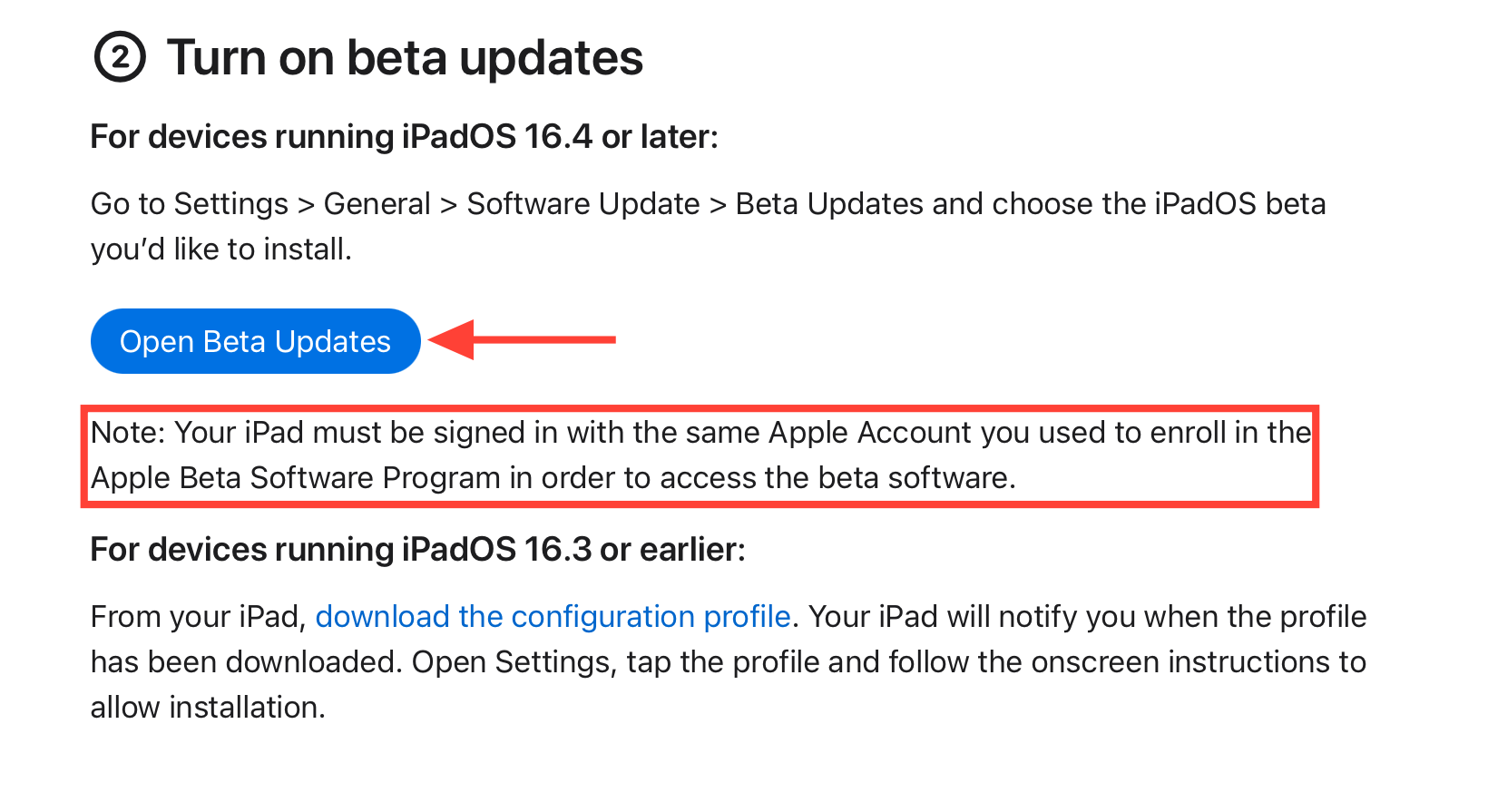The height and width of the screenshot is (812, 1488).
Task: Click the iPadOS 16.4 or later subheading
Action: 404,137
